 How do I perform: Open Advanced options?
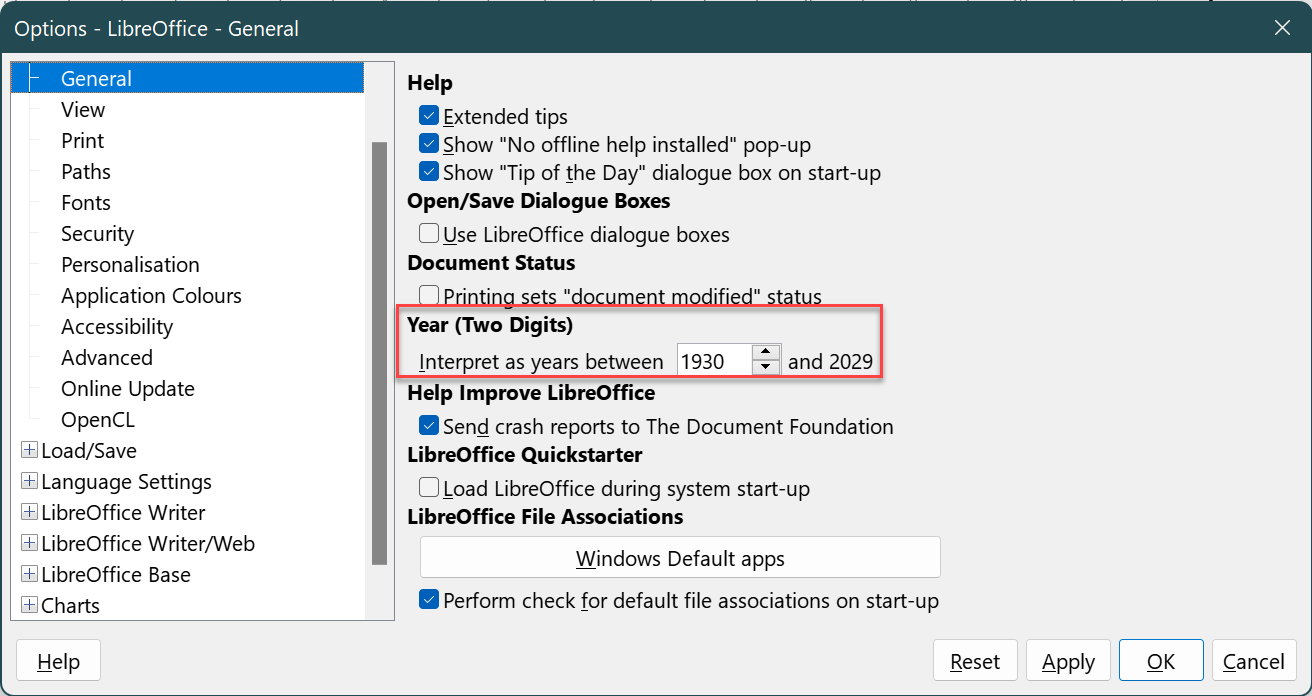(107, 357)
